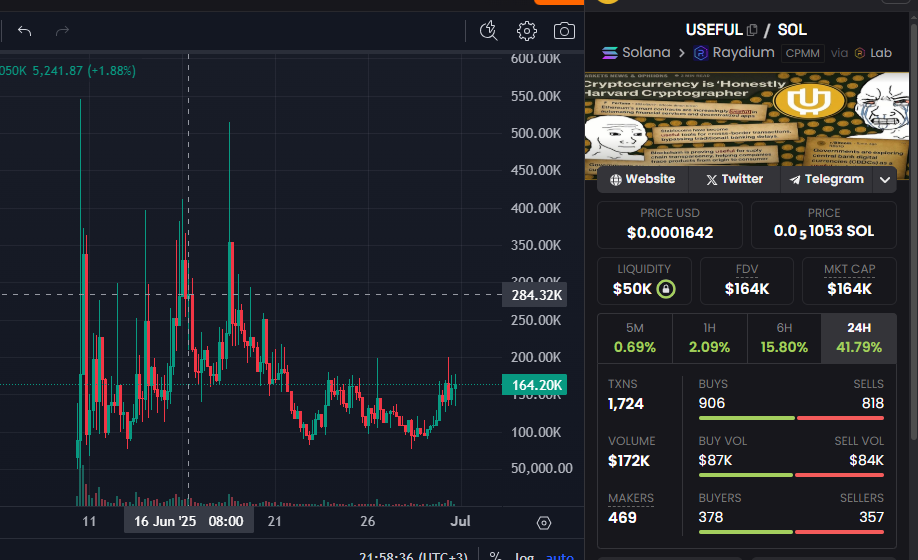
Task: Copy the USEFUL token address icon
Action: coord(752,29)
